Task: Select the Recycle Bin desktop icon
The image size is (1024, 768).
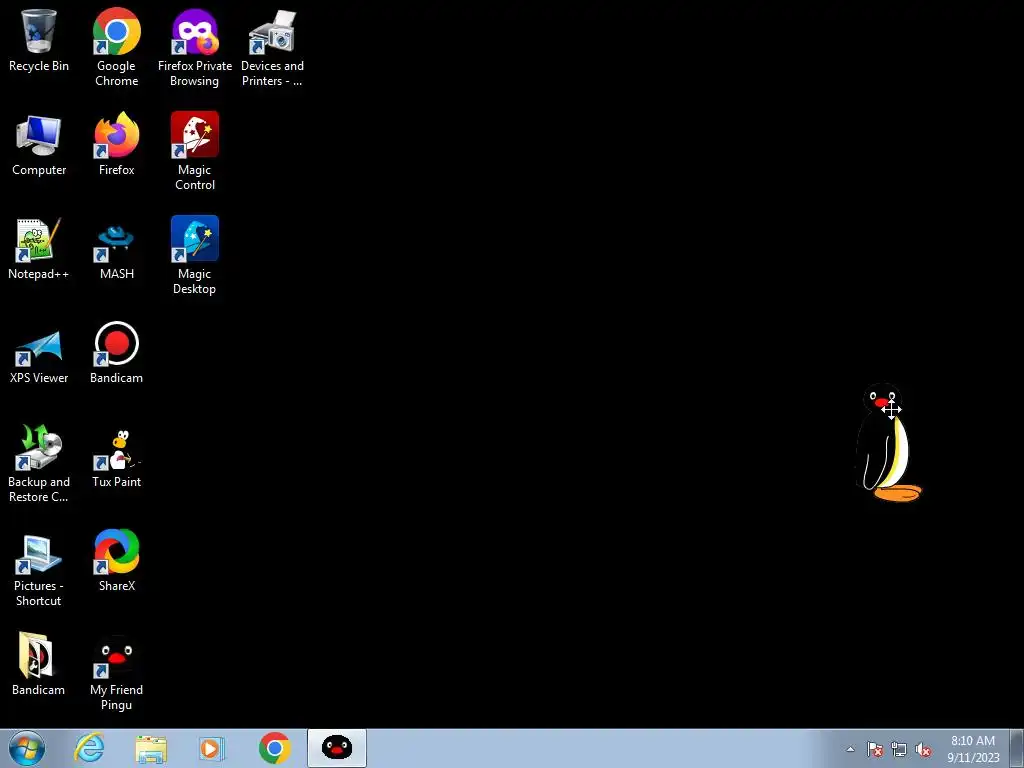Action: pyautogui.click(x=39, y=40)
